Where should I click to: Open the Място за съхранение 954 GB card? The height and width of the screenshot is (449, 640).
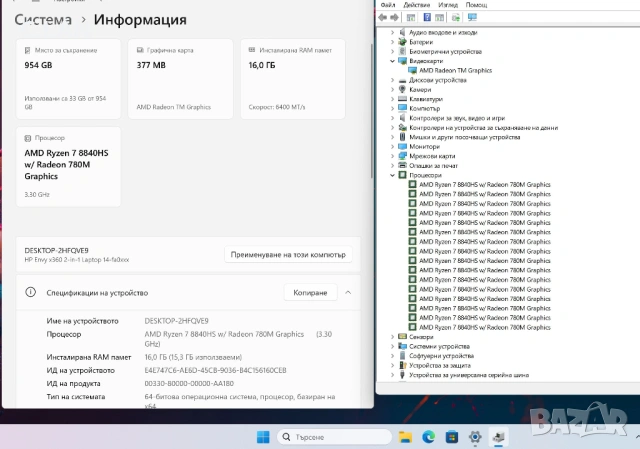(x=68, y=79)
